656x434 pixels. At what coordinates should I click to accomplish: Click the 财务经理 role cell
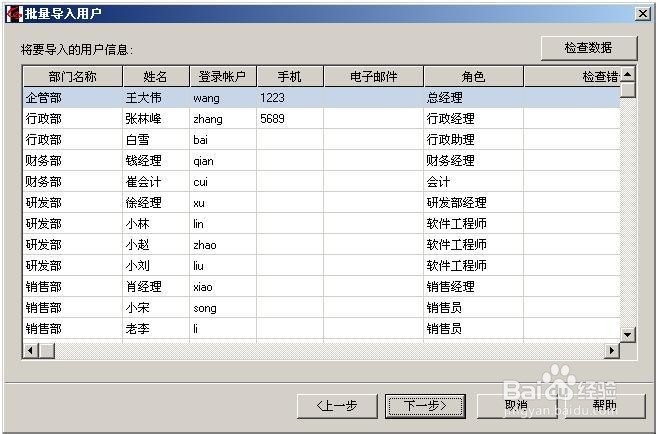coord(450,161)
